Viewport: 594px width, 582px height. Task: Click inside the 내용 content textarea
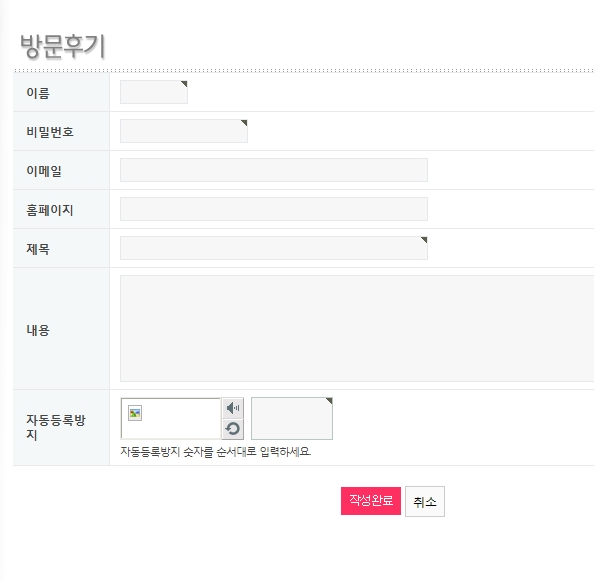point(357,329)
